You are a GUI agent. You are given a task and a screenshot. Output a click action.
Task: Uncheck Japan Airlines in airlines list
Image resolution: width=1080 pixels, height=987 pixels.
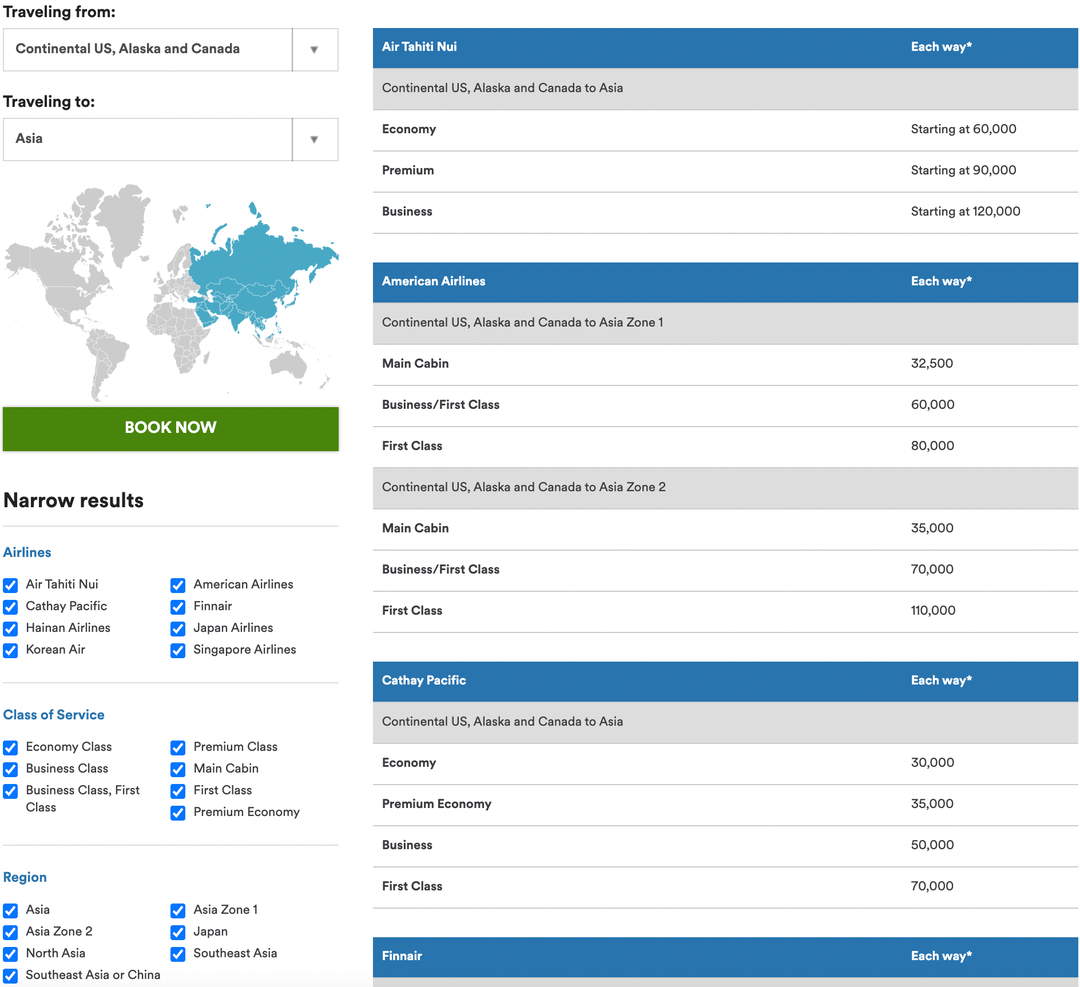177,628
